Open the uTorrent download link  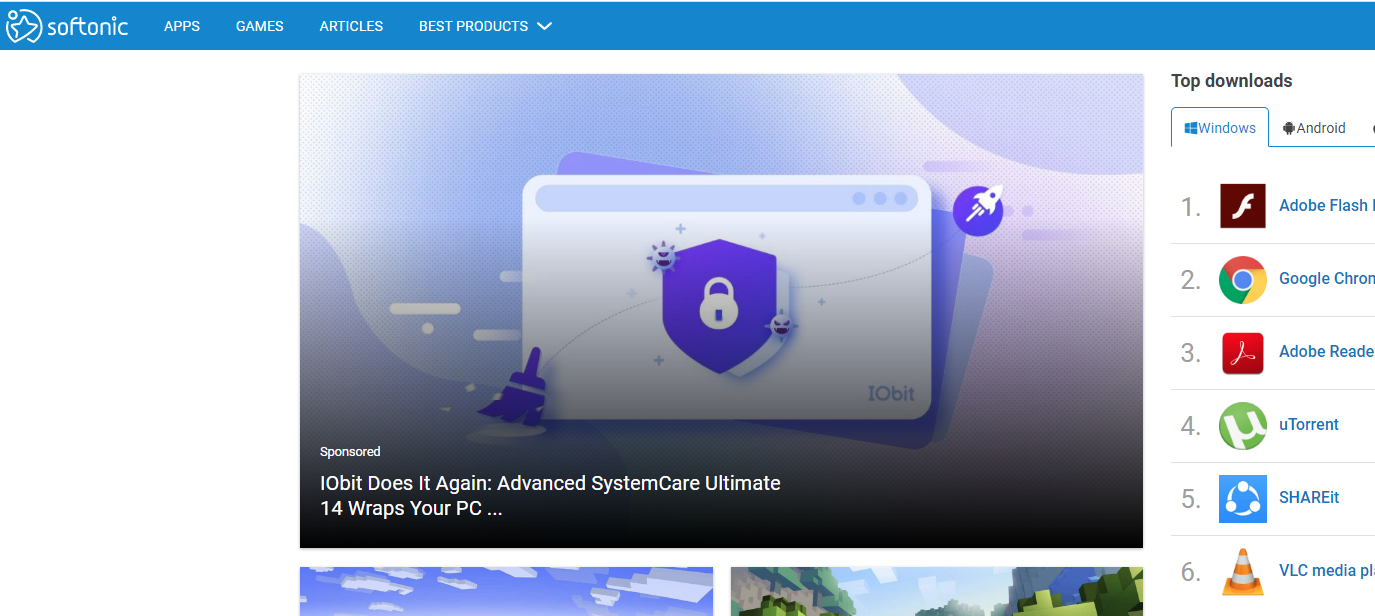pyautogui.click(x=1308, y=425)
